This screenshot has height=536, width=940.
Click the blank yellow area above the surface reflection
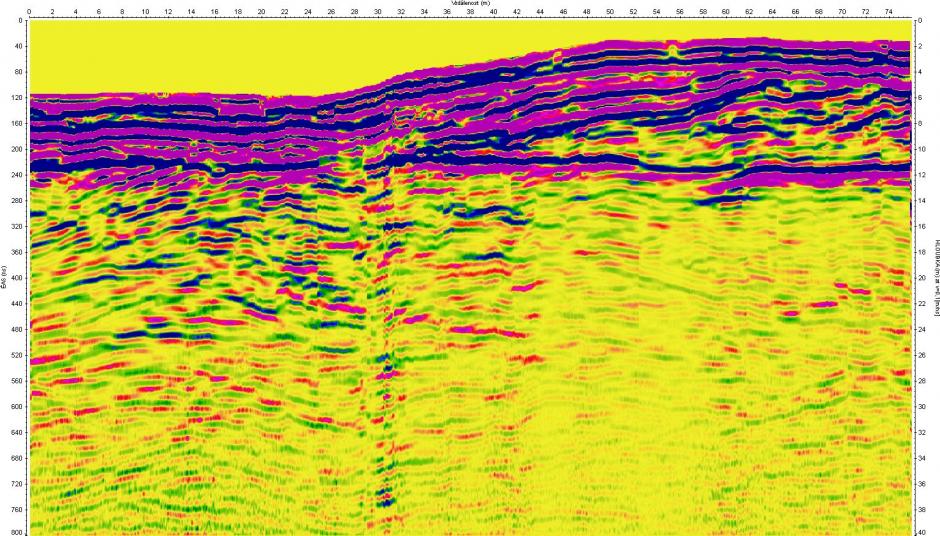[200, 55]
